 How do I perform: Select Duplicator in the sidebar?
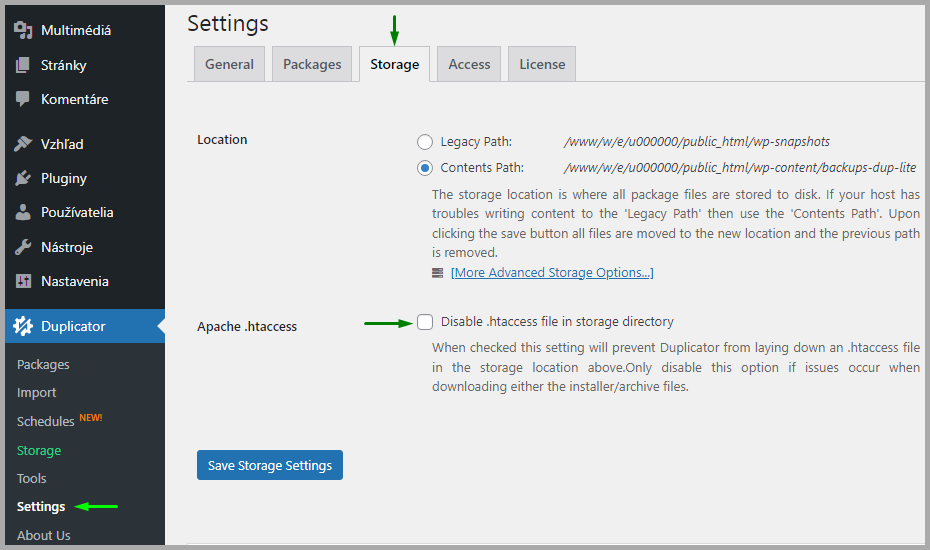pos(85,326)
